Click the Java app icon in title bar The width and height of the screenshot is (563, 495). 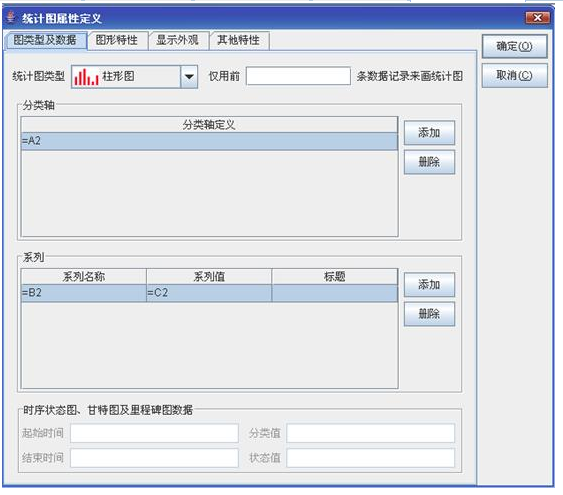(x=11, y=17)
